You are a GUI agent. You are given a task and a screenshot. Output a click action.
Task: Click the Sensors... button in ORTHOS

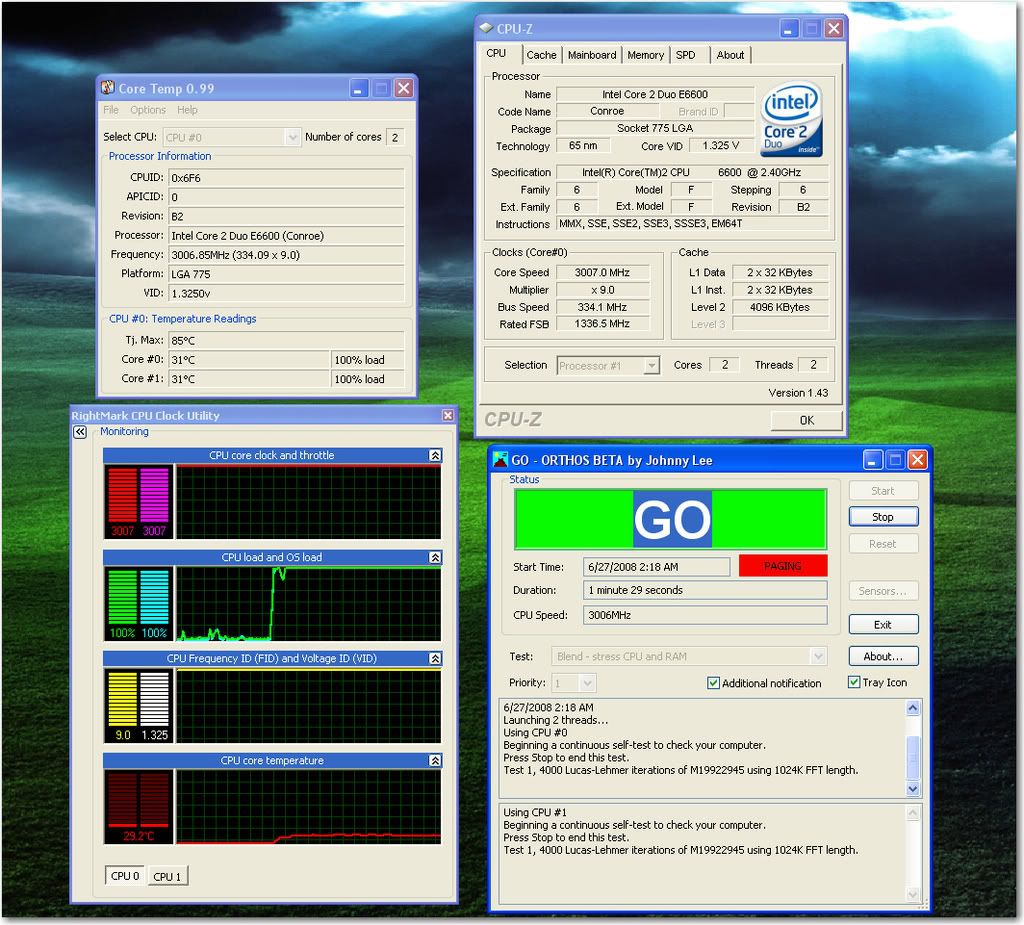[x=883, y=591]
